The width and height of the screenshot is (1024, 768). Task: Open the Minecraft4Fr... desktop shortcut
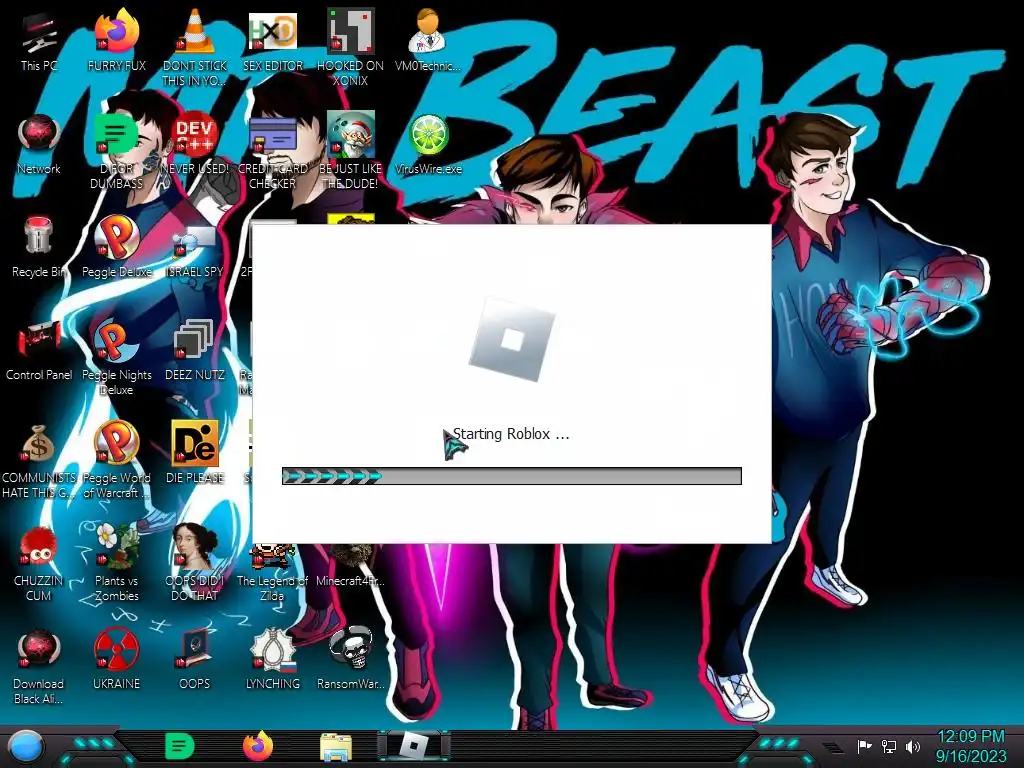coord(351,566)
